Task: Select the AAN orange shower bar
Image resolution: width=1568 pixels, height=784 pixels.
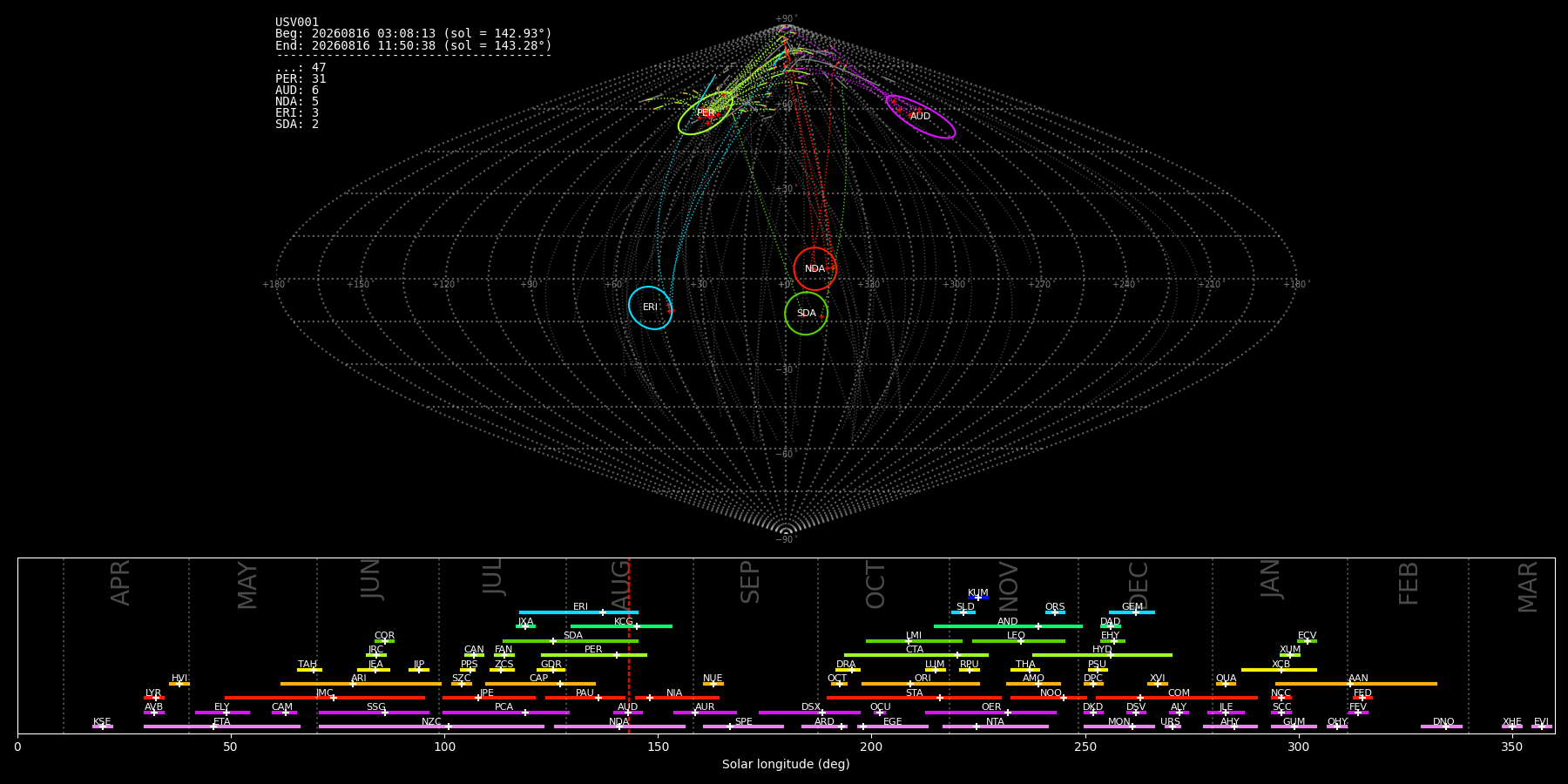Action: (1356, 684)
